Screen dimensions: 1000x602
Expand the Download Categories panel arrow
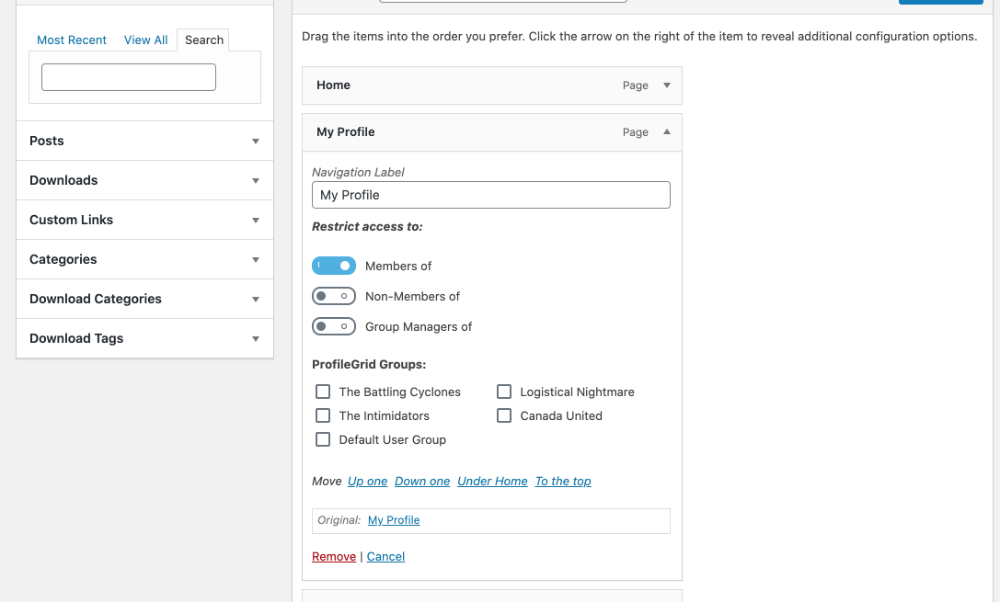255,299
